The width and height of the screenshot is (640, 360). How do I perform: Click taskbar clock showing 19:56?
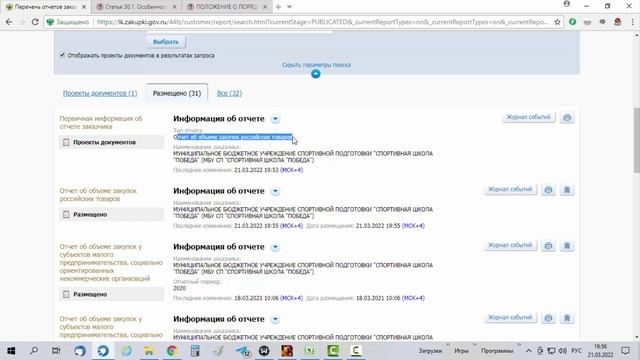point(600,351)
